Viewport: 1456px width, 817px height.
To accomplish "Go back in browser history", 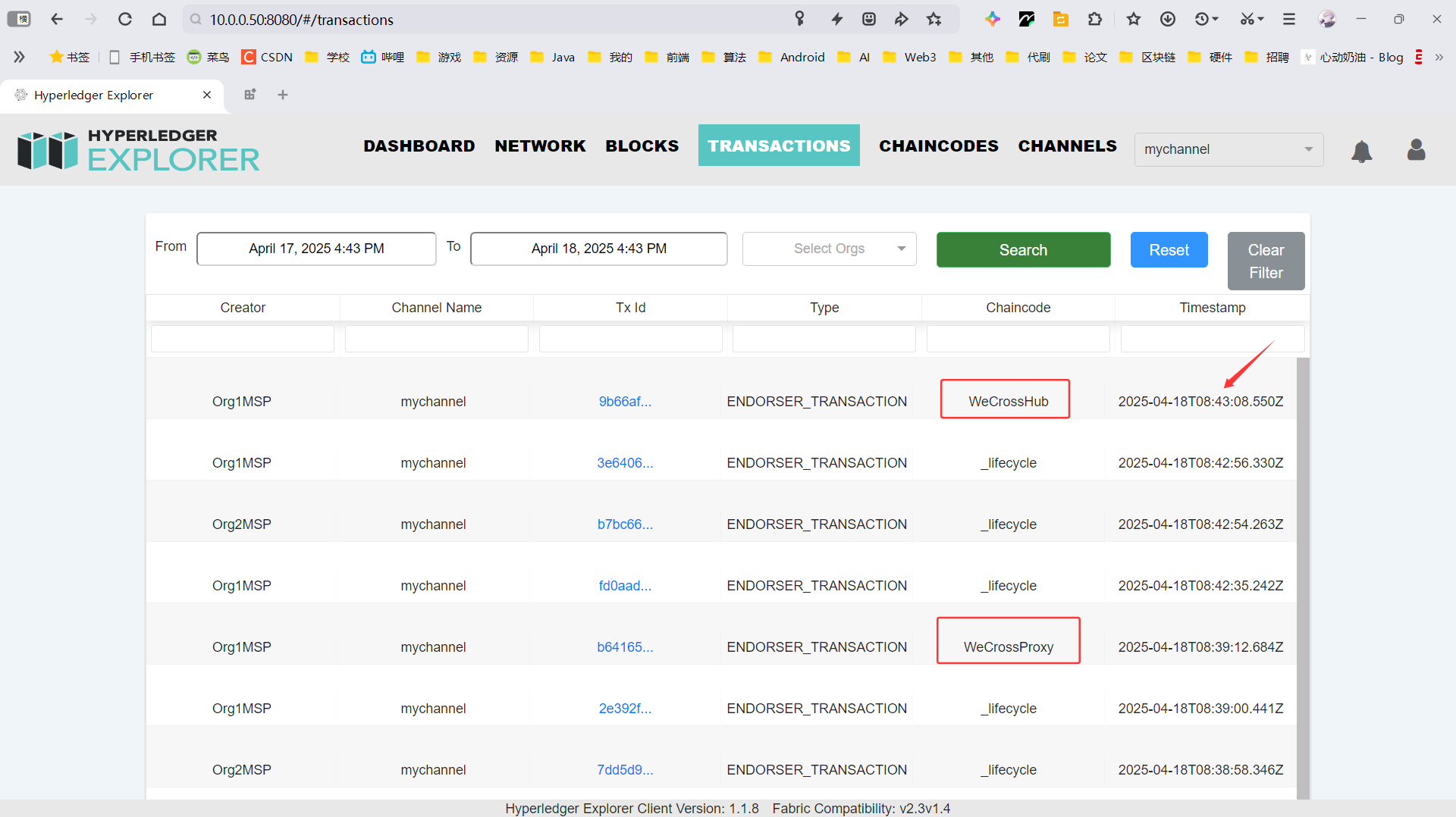I will tap(57, 19).
